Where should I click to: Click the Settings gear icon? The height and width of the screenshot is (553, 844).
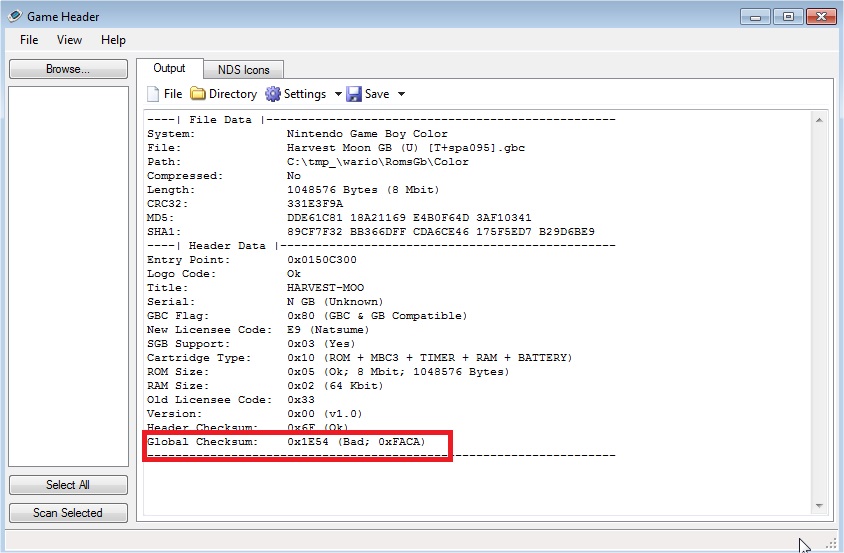(x=273, y=94)
